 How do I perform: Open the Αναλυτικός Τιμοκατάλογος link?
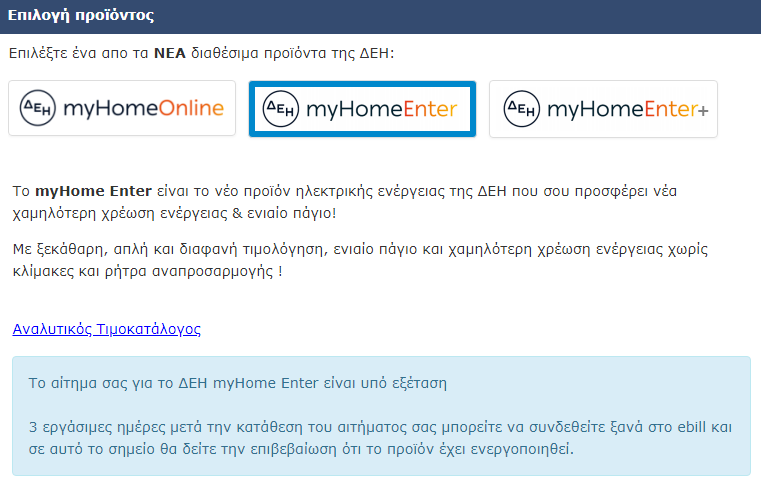coord(106,329)
